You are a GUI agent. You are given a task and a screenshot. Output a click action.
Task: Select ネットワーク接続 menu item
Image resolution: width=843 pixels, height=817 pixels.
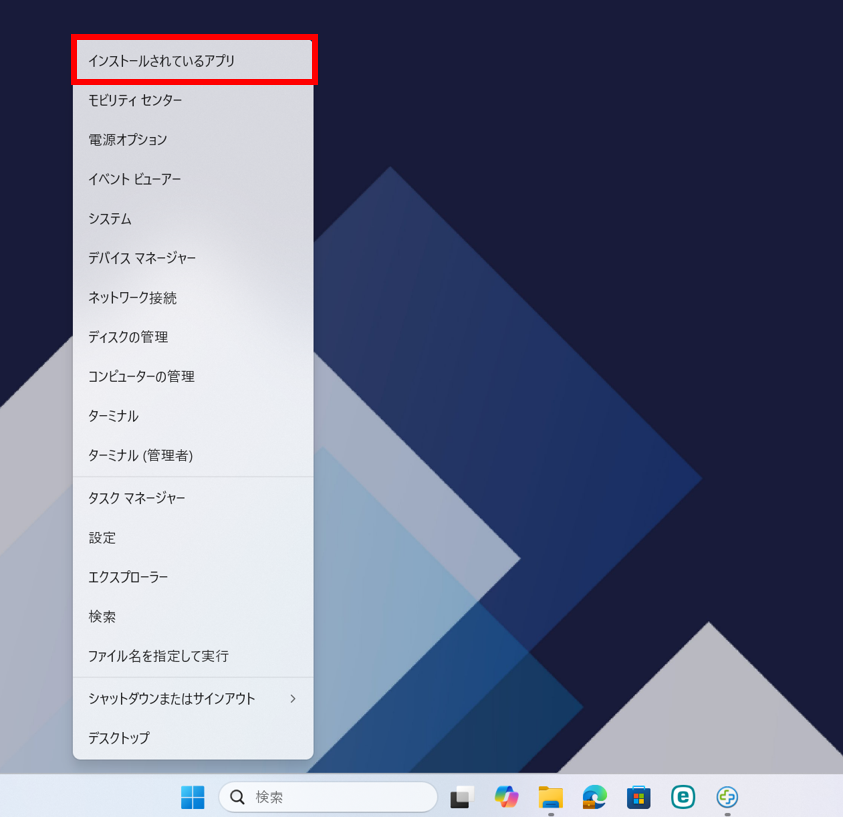(x=194, y=297)
